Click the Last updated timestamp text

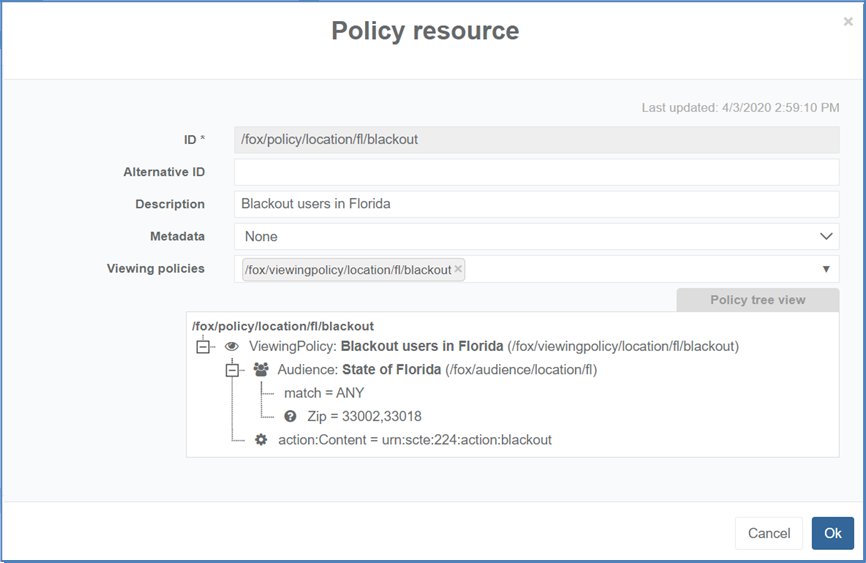(x=740, y=108)
